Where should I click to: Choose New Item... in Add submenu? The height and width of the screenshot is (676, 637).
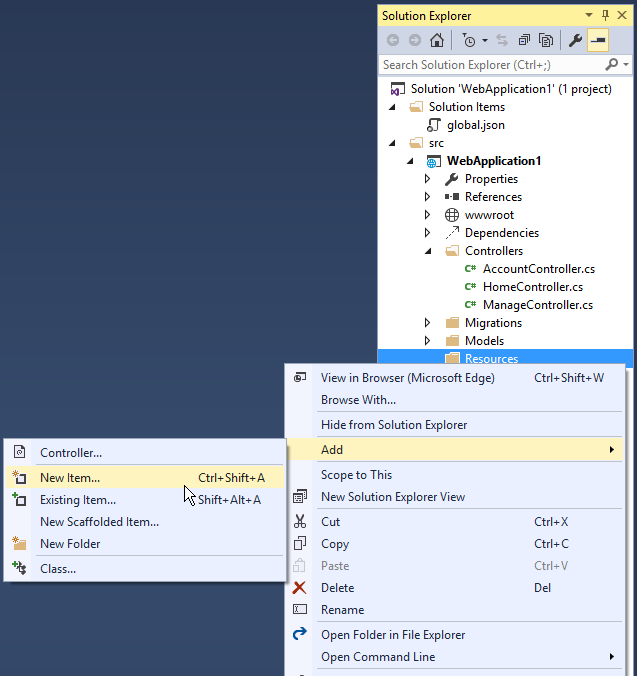point(145,478)
